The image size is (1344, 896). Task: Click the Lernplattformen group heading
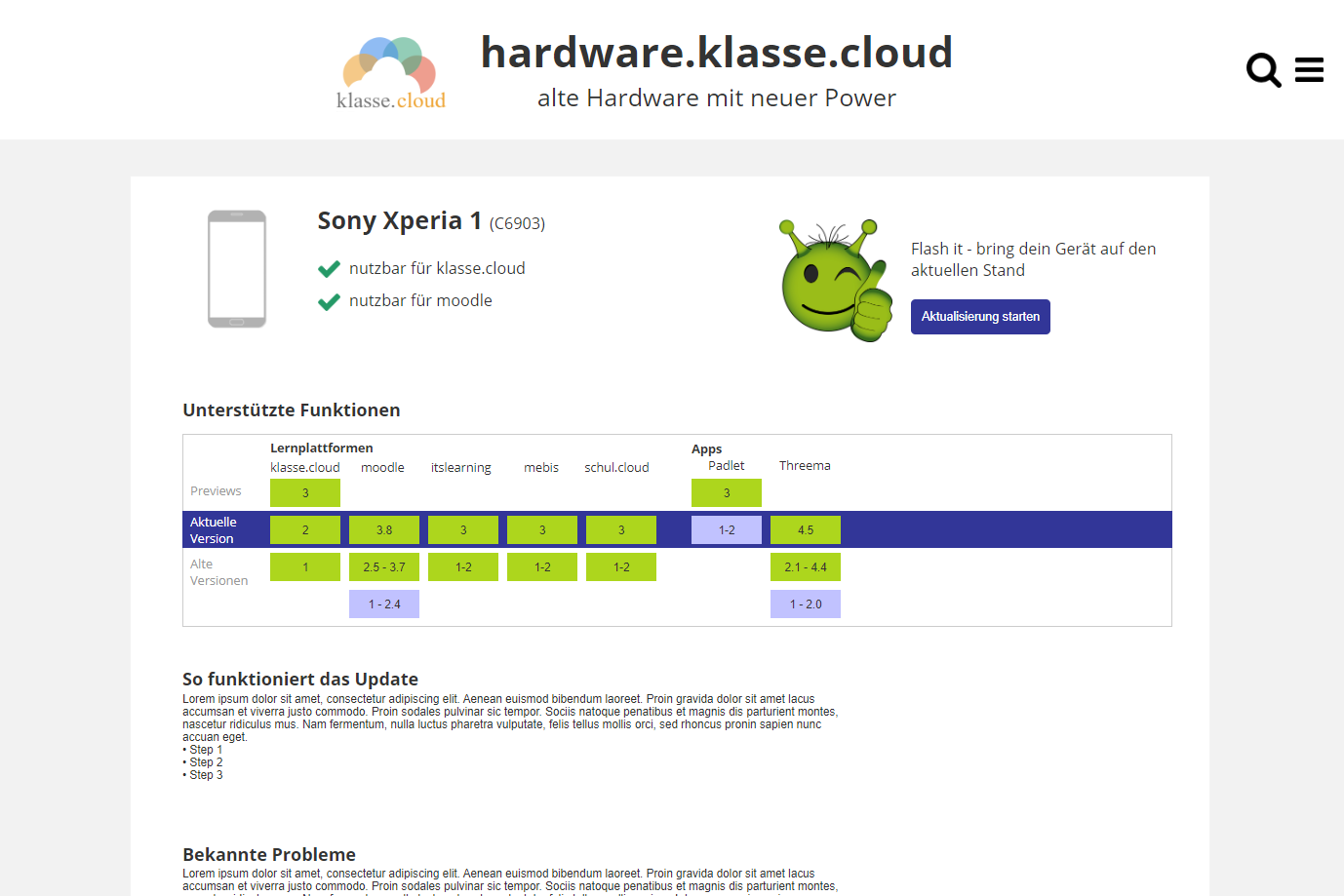[x=322, y=448]
